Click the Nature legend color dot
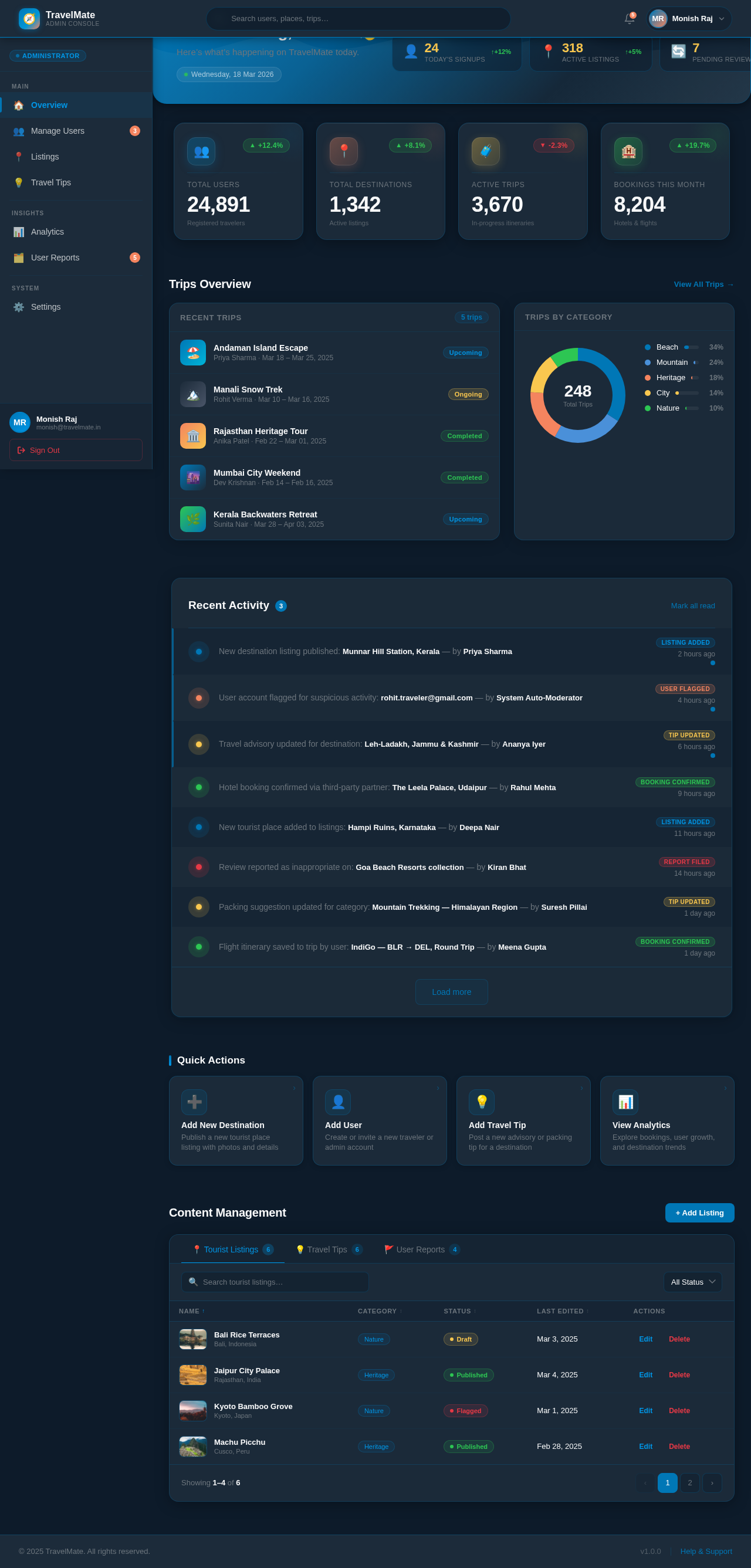751x1568 pixels. [648, 408]
